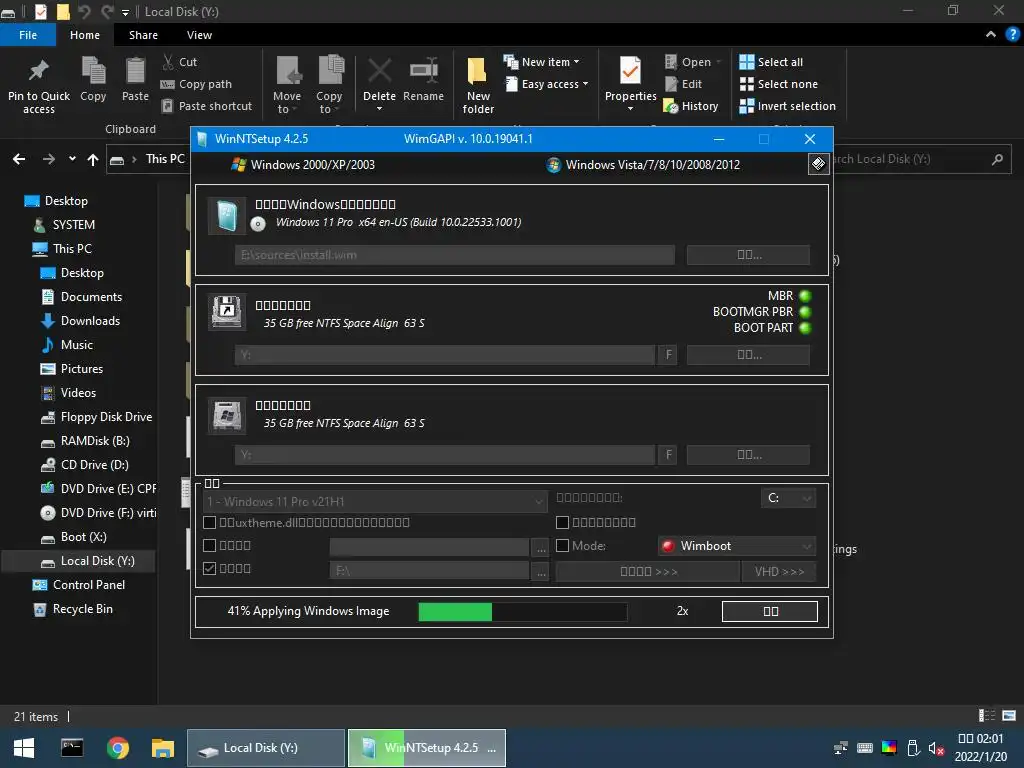Click the browse button next to install.wim path
1024x768 pixels.
coord(748,255)
